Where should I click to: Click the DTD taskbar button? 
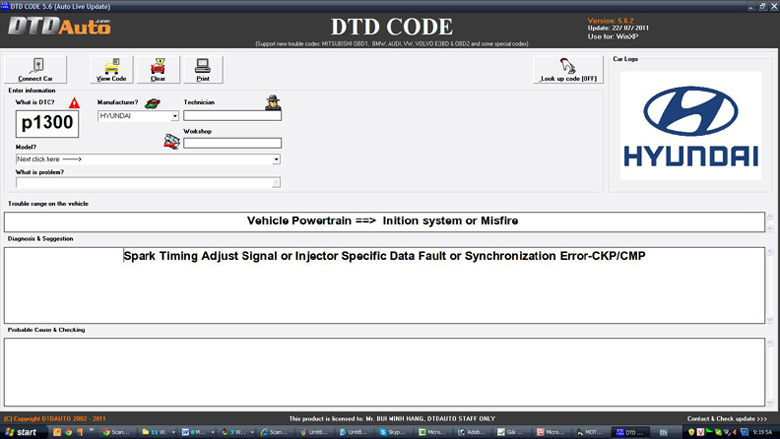click(630, 432)
